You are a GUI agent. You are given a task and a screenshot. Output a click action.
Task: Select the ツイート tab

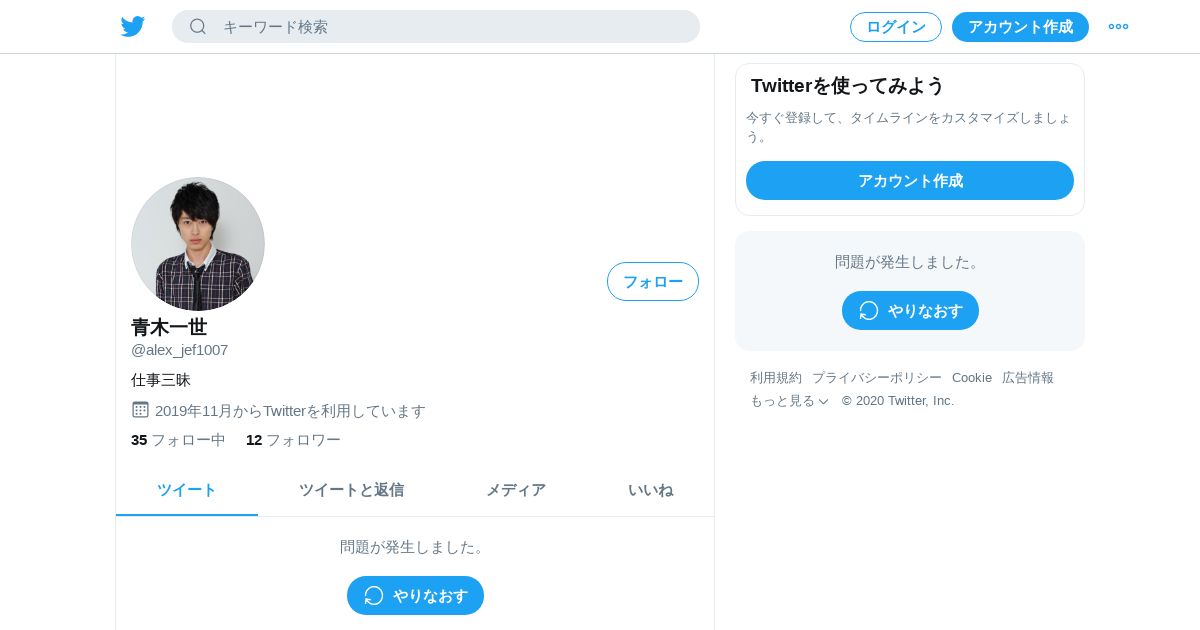(187, 490)
